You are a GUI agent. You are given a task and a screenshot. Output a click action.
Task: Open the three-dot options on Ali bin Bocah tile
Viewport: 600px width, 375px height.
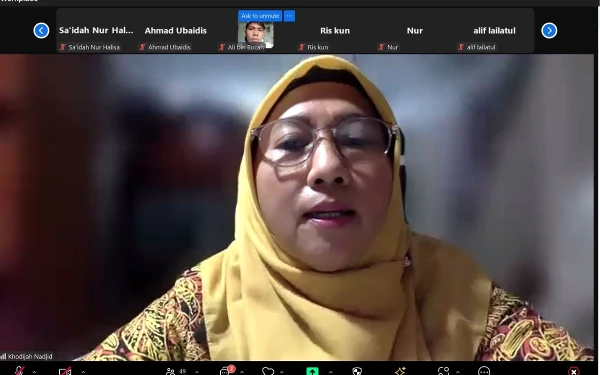pos(289,16)
